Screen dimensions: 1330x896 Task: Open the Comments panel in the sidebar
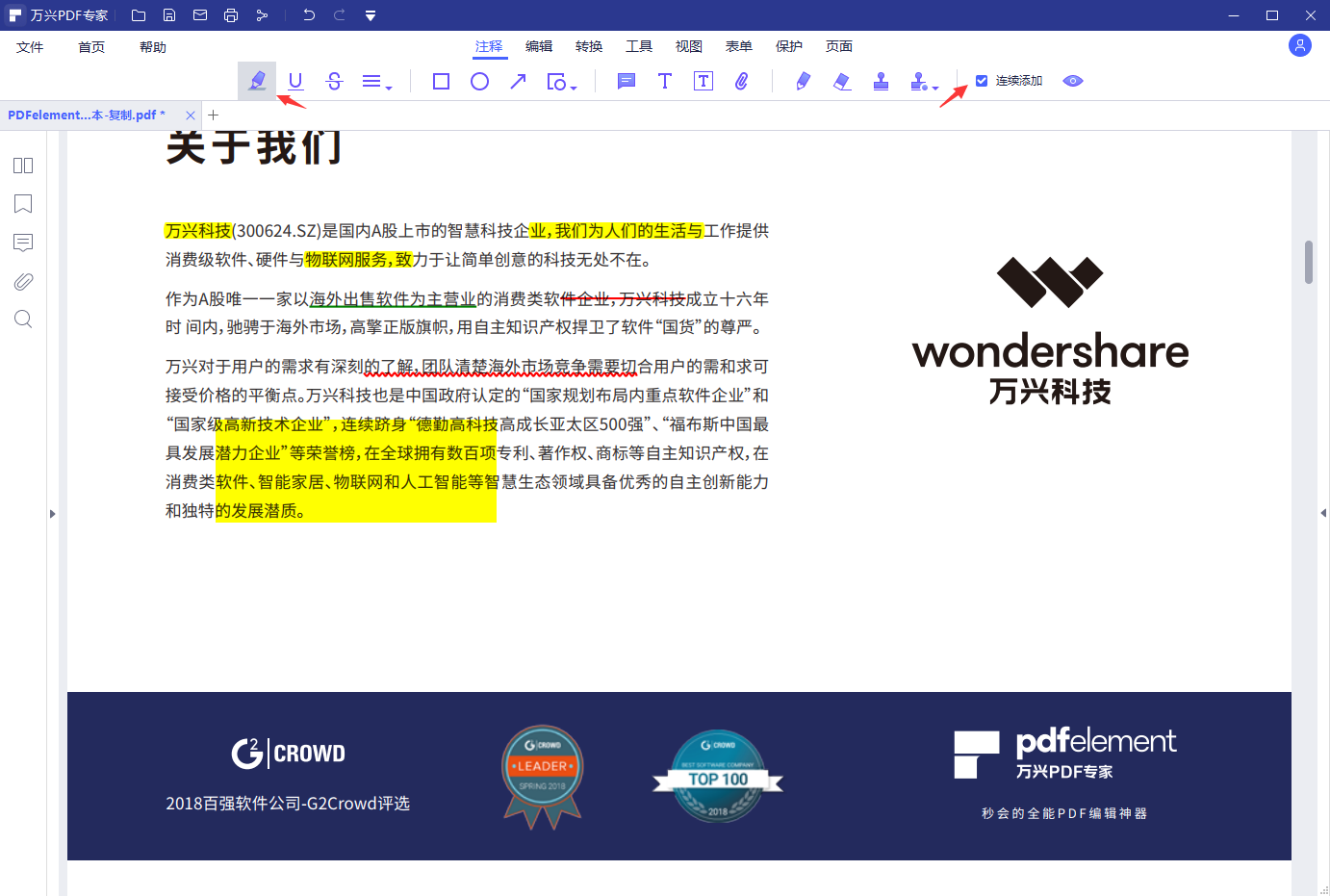click(22, 243)
